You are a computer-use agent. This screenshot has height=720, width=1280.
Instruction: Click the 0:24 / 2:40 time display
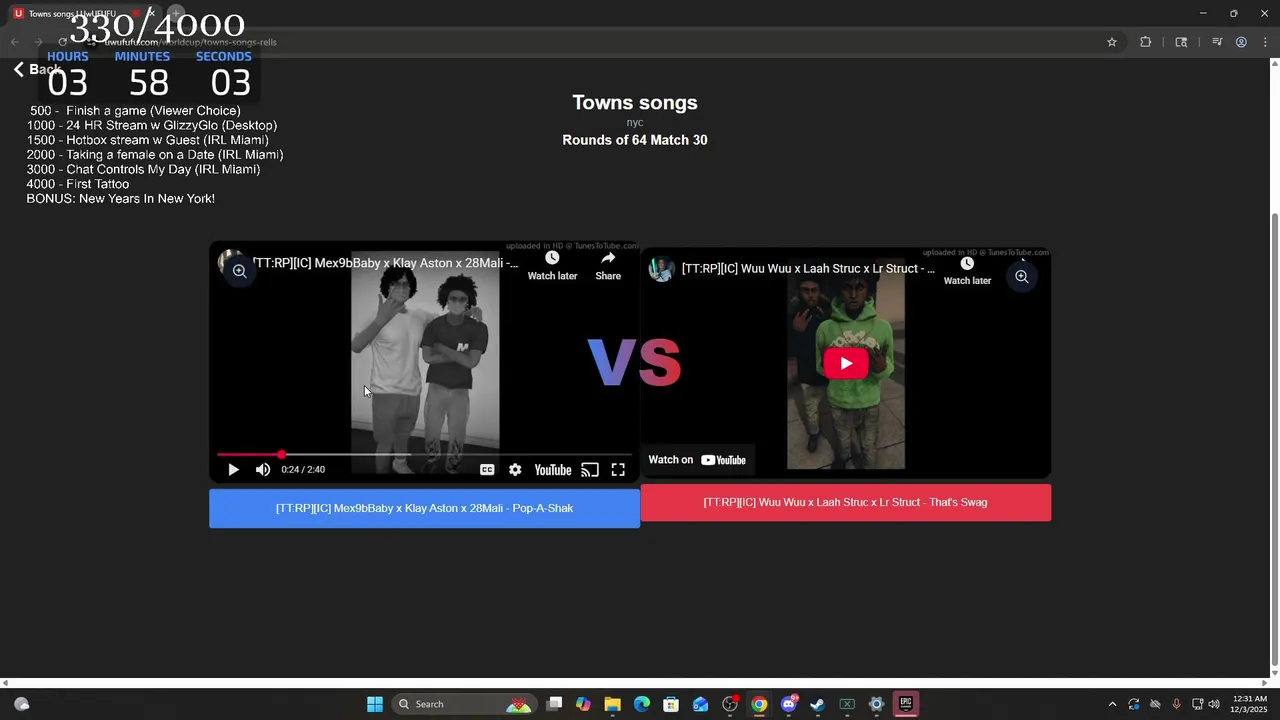pyautogui.click(x=303, y=470)
